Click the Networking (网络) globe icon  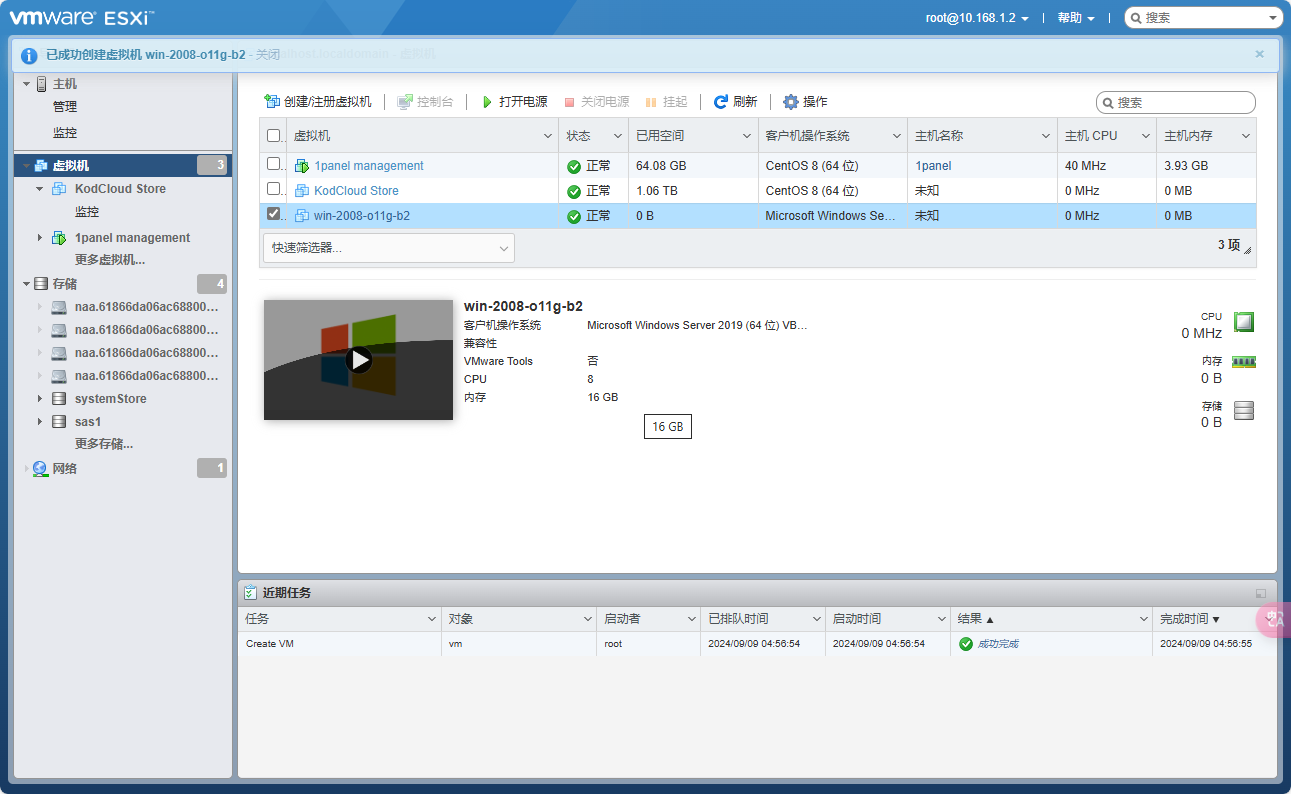point(40,468)
